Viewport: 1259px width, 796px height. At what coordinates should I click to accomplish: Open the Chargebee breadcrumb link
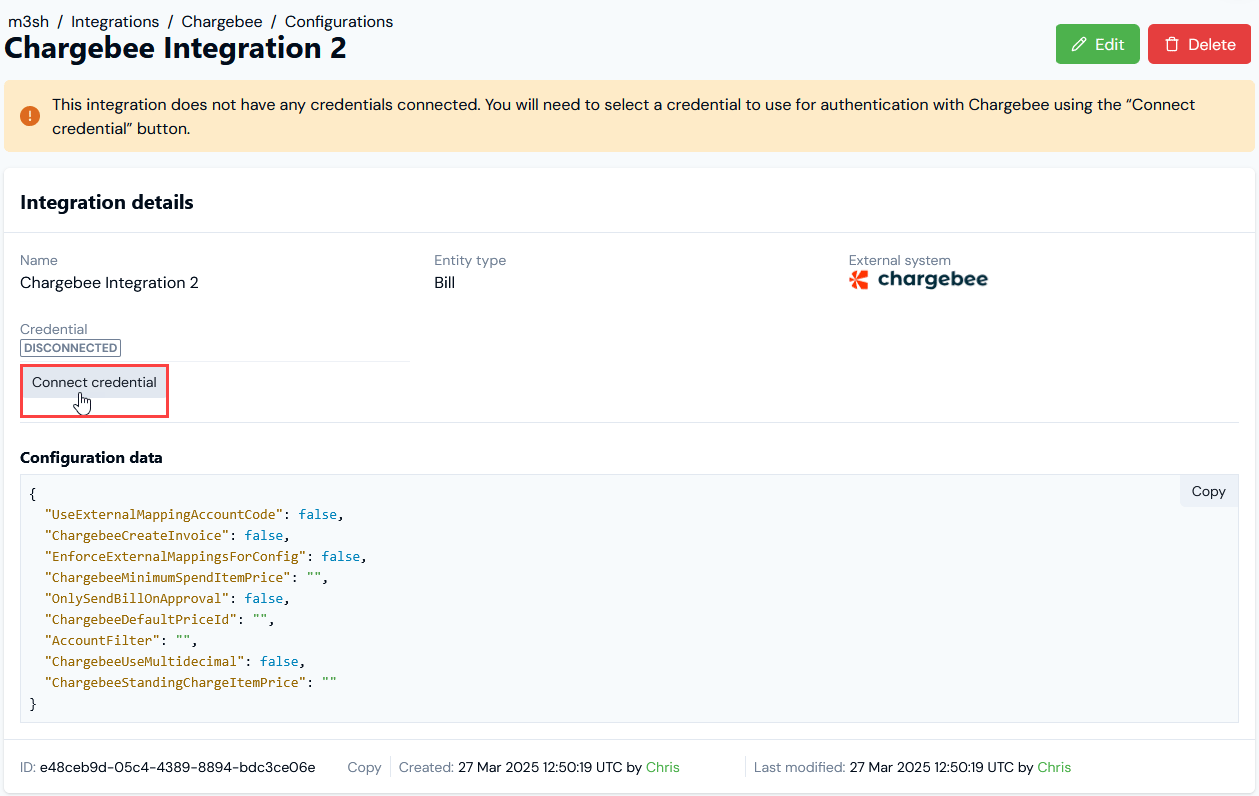pos(222,21)
